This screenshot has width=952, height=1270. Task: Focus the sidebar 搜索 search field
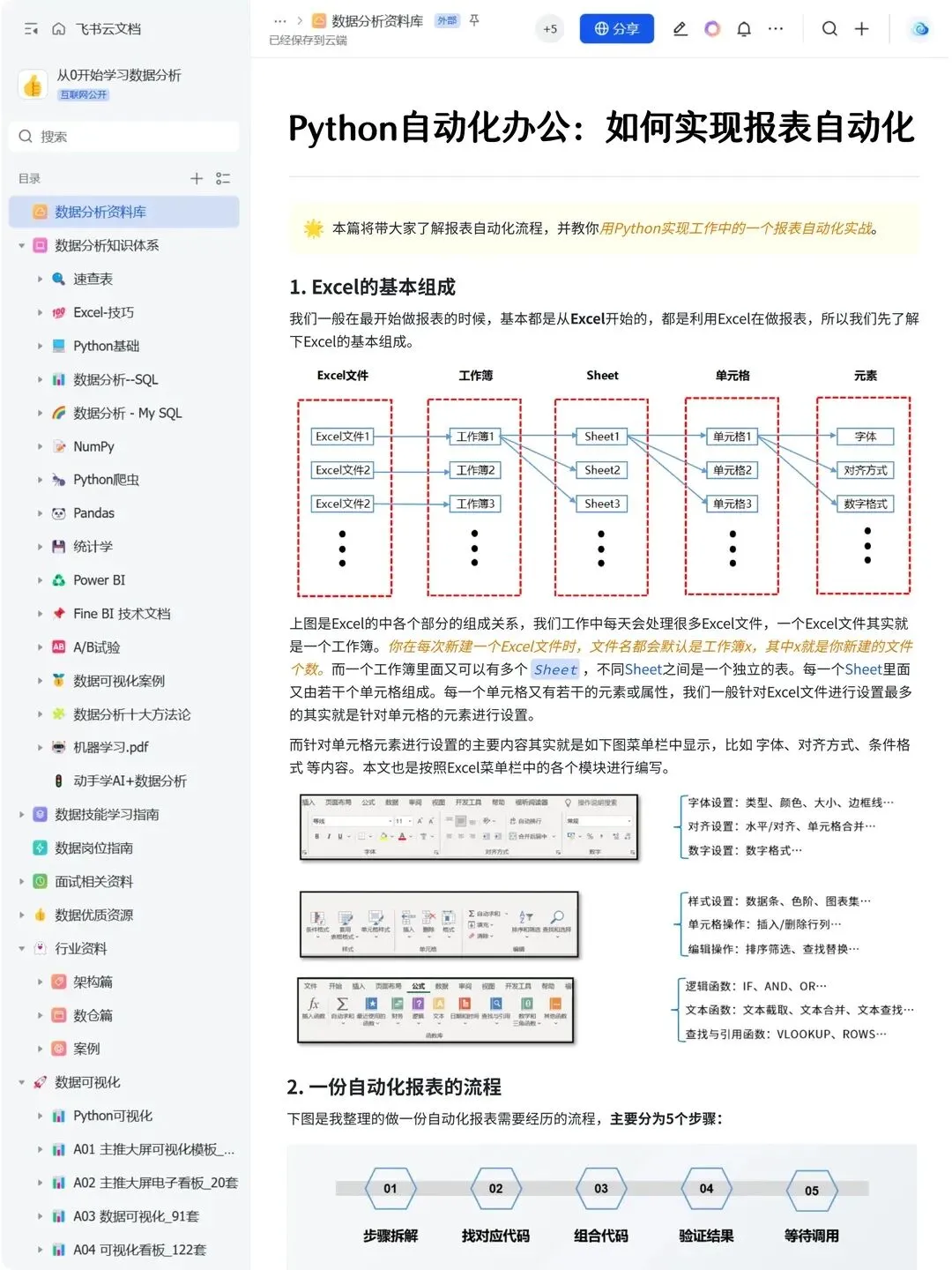(x=124, y=137)
